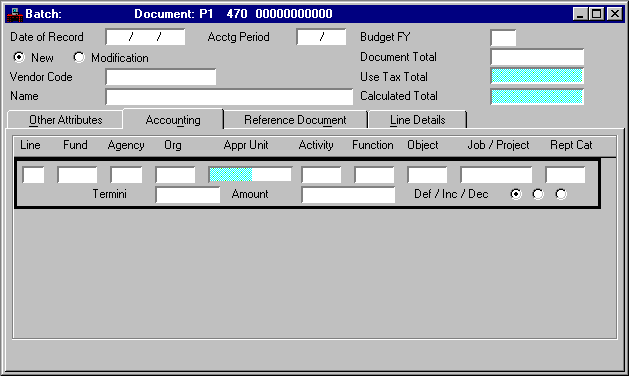
Task: Click the Document Total label
Action: tap(398, 57)
